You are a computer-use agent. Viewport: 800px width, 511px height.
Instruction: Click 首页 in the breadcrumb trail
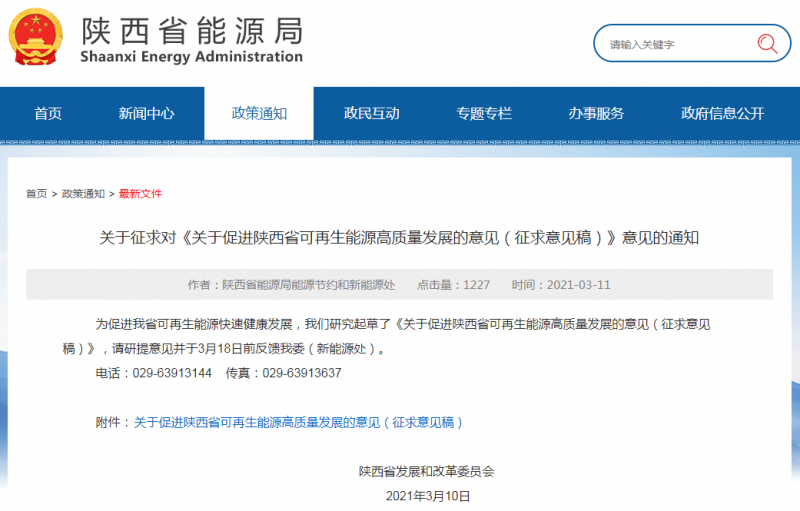(36, 194)
